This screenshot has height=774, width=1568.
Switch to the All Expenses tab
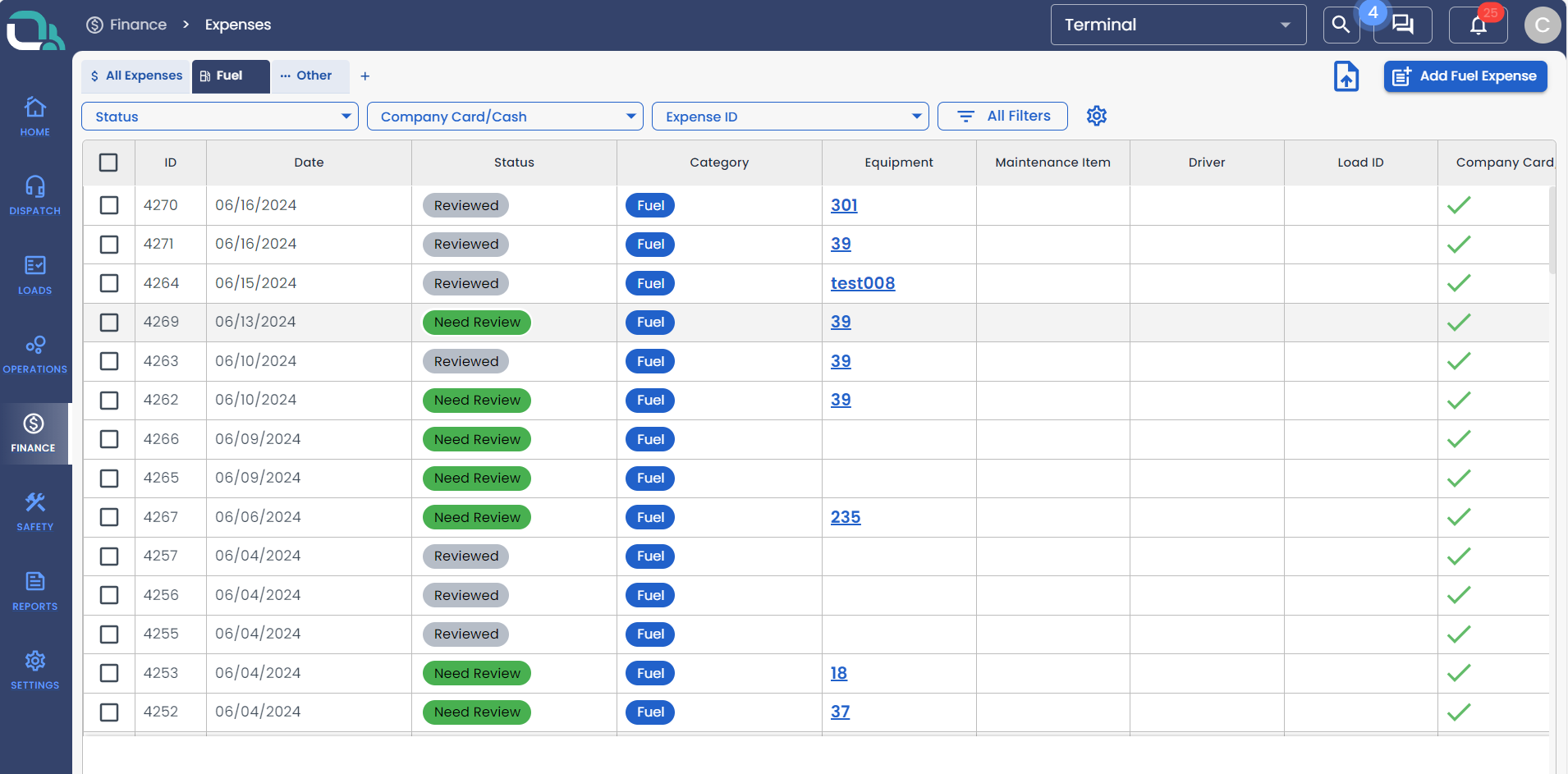(x=135, y=76)
